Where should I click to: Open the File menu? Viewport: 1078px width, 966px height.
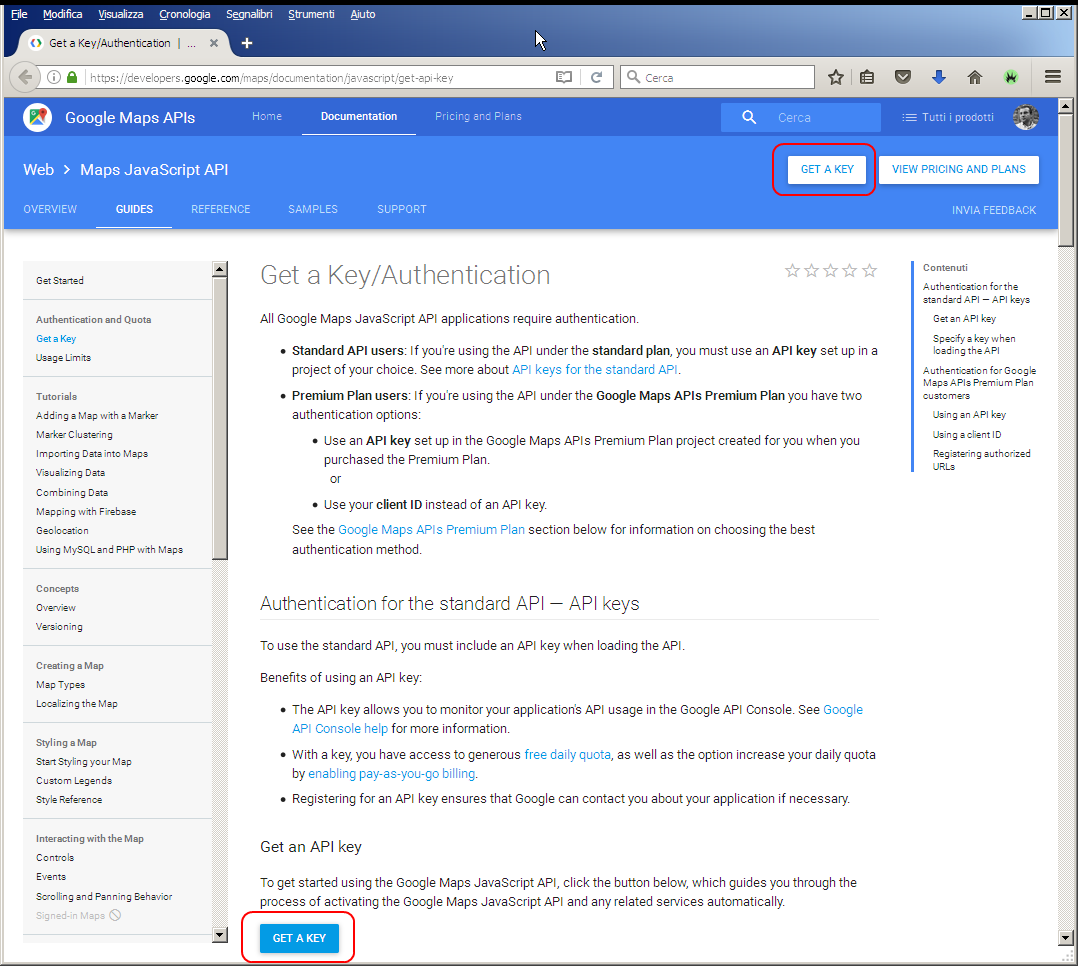[19, 14]
